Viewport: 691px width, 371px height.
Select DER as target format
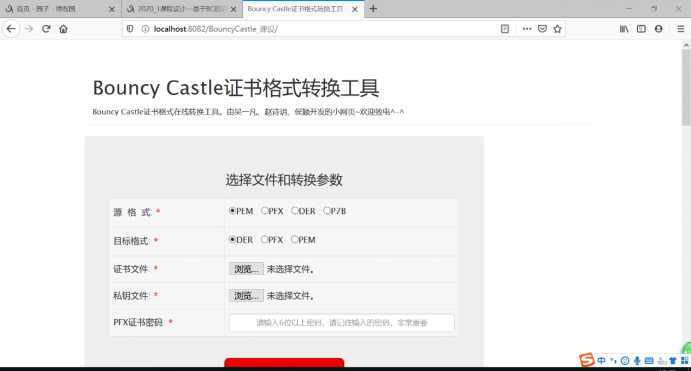(232, 240)
